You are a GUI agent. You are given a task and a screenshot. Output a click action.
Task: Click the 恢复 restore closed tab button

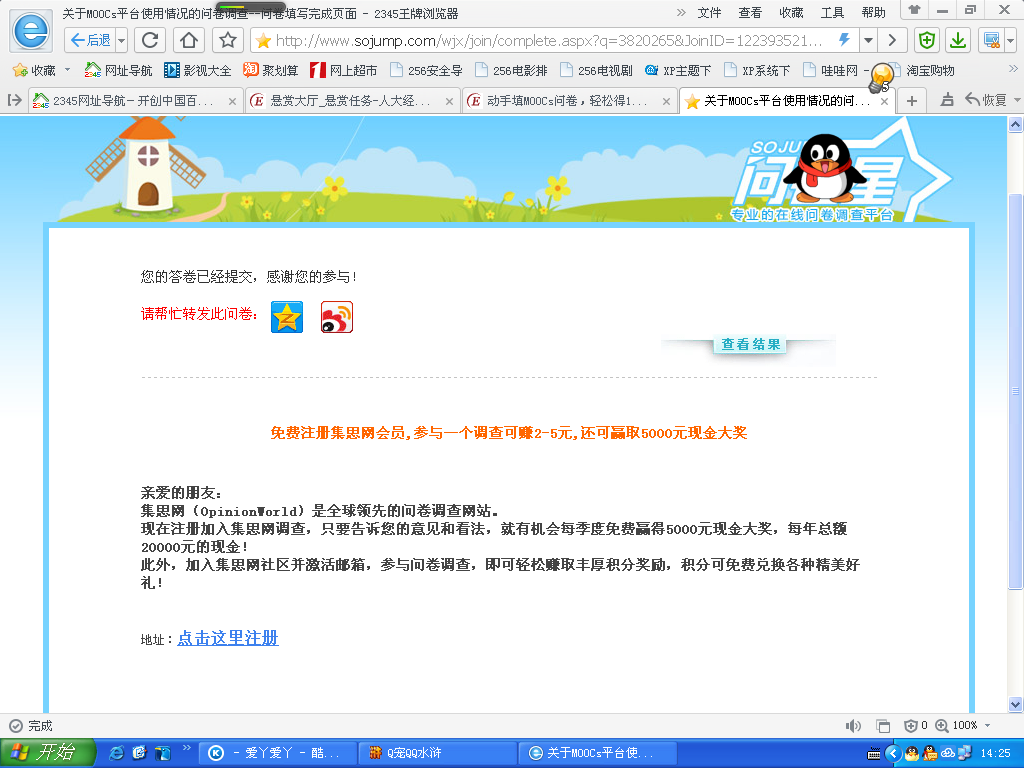[987, 100]
